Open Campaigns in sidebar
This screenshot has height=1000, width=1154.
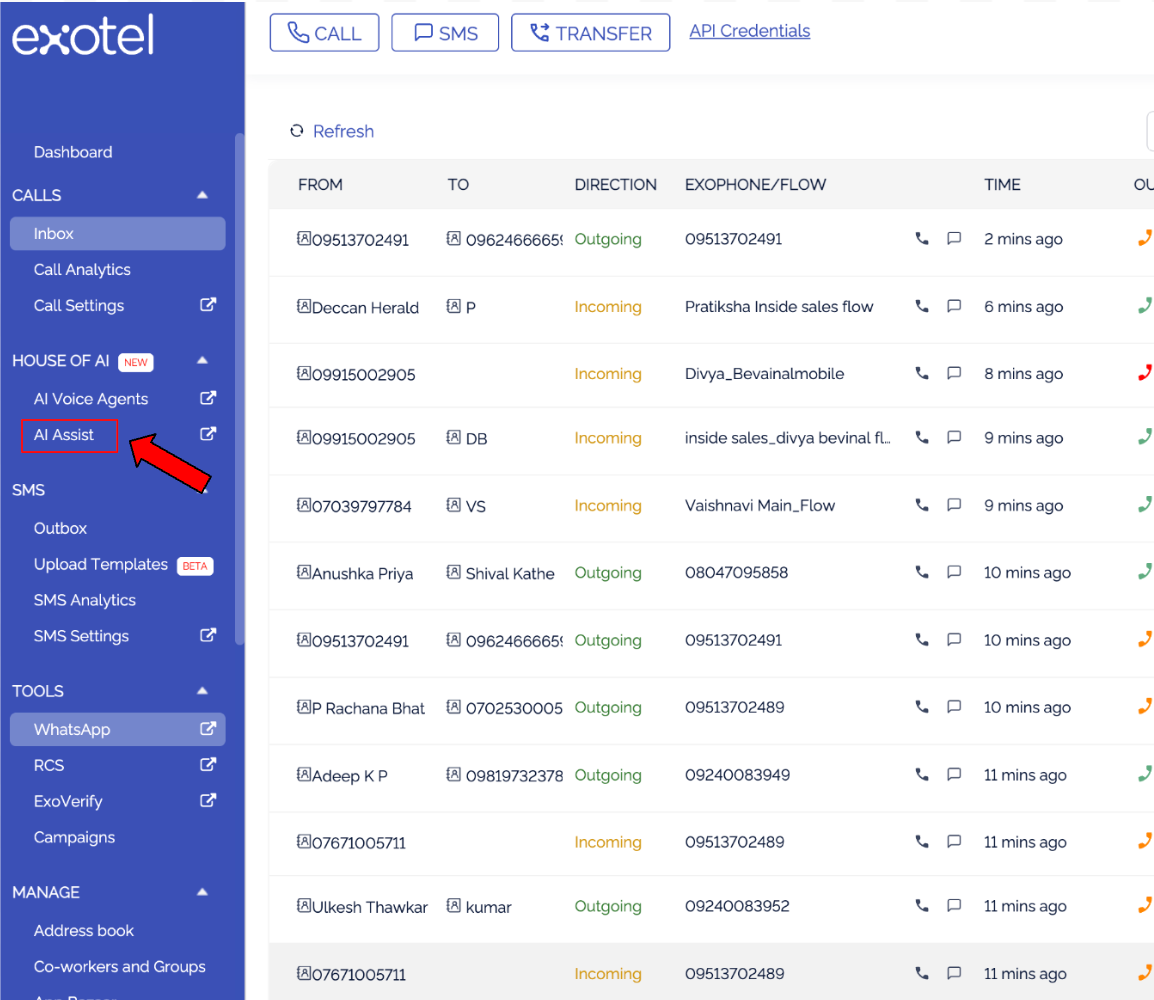point(74,837)
